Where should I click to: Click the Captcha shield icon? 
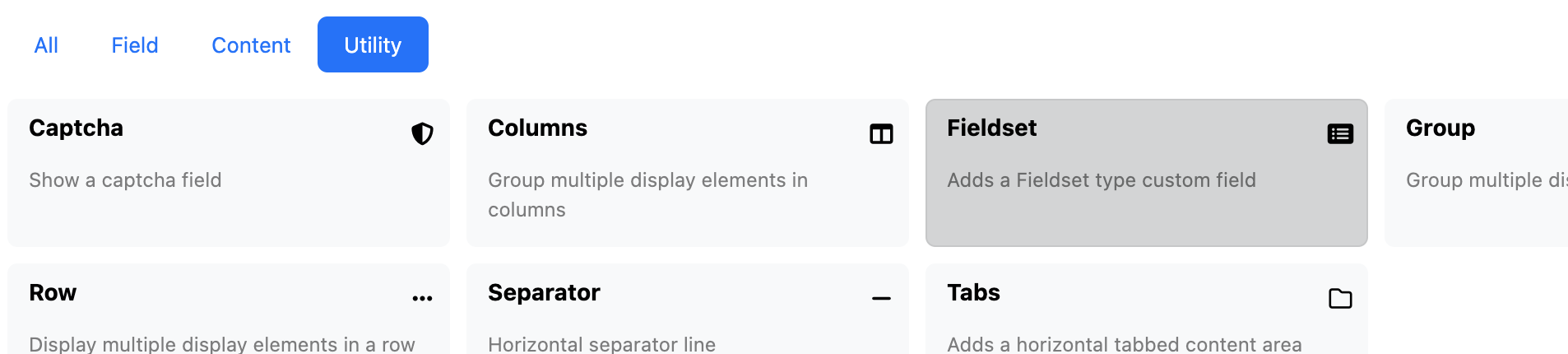coord(422,133)
